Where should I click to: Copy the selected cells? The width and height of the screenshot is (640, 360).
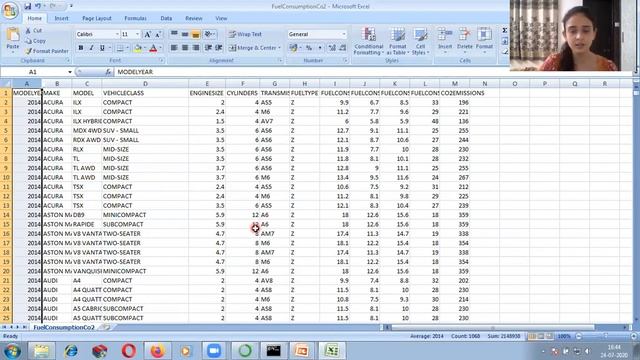pyautogui.click(x=36, y=41)
